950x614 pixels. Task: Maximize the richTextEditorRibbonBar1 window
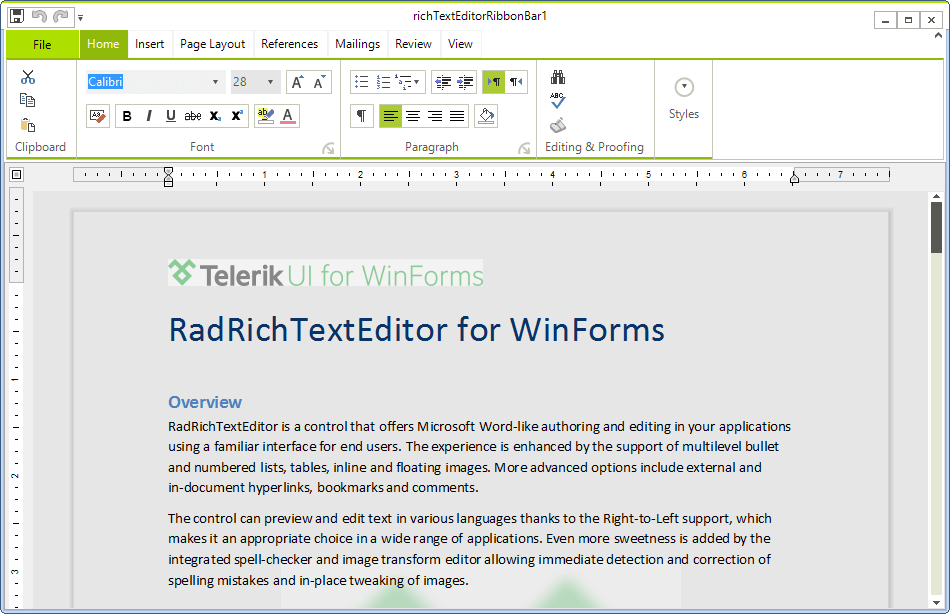coord(908,20)
